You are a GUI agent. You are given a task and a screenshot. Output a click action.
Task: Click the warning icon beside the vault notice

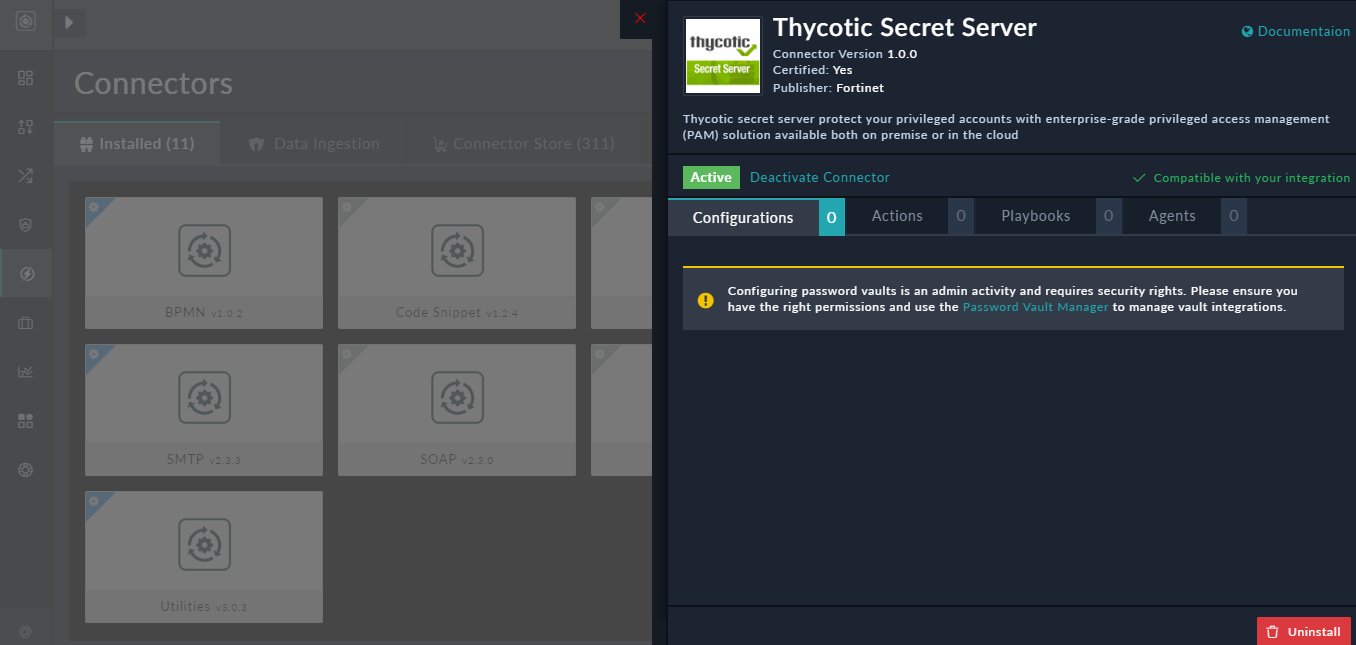click(x=707, y=298)
